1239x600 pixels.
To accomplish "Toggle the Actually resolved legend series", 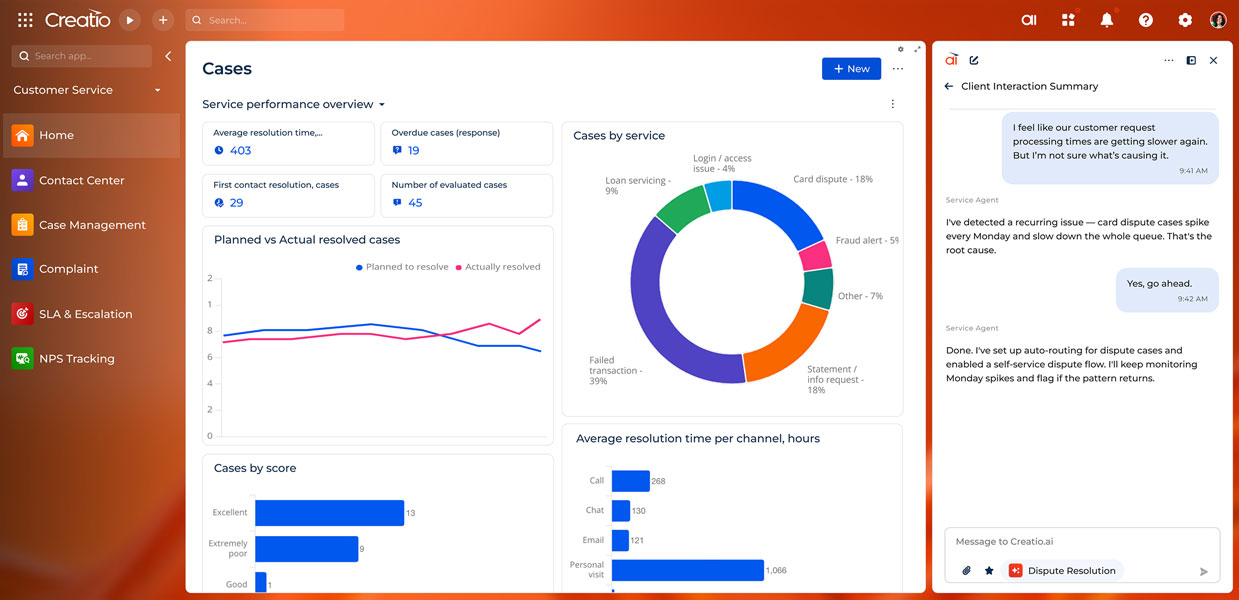I will coord(498,267).
